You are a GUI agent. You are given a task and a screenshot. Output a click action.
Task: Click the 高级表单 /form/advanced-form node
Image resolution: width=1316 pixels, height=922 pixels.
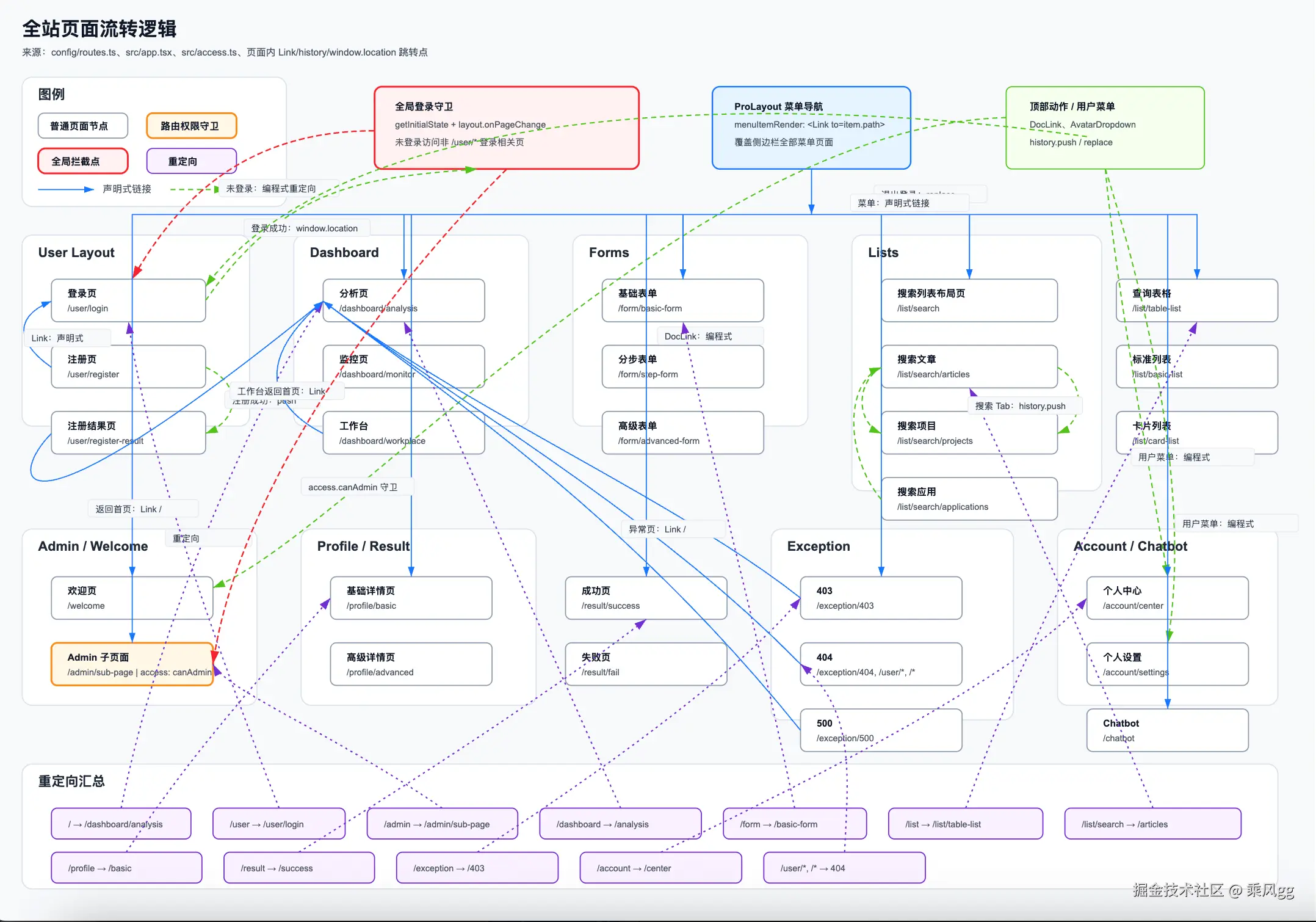click(x=682, y=433)
